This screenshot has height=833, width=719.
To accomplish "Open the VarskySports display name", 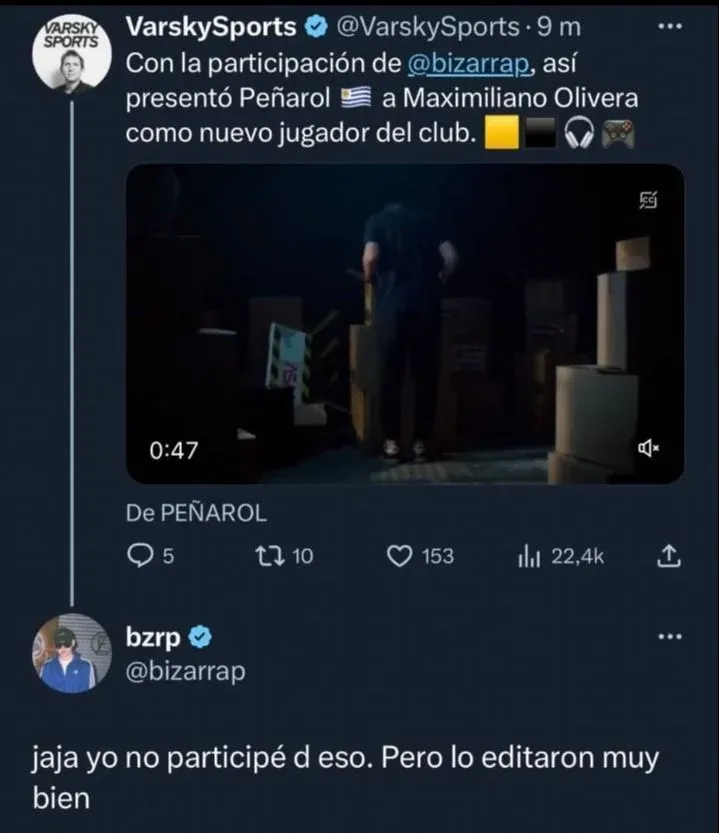I will [x=211, y=27].
